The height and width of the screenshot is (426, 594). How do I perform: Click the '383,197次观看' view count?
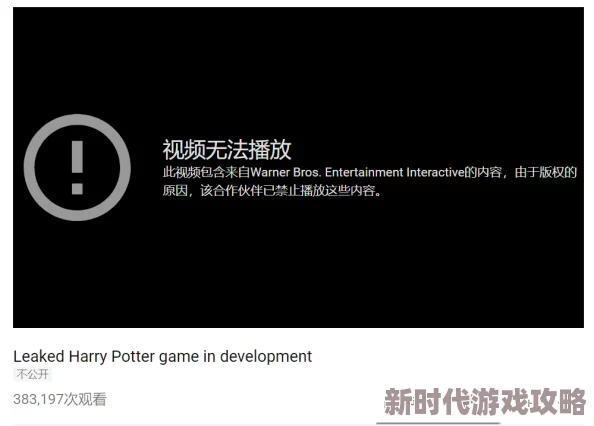coord(60,399)
